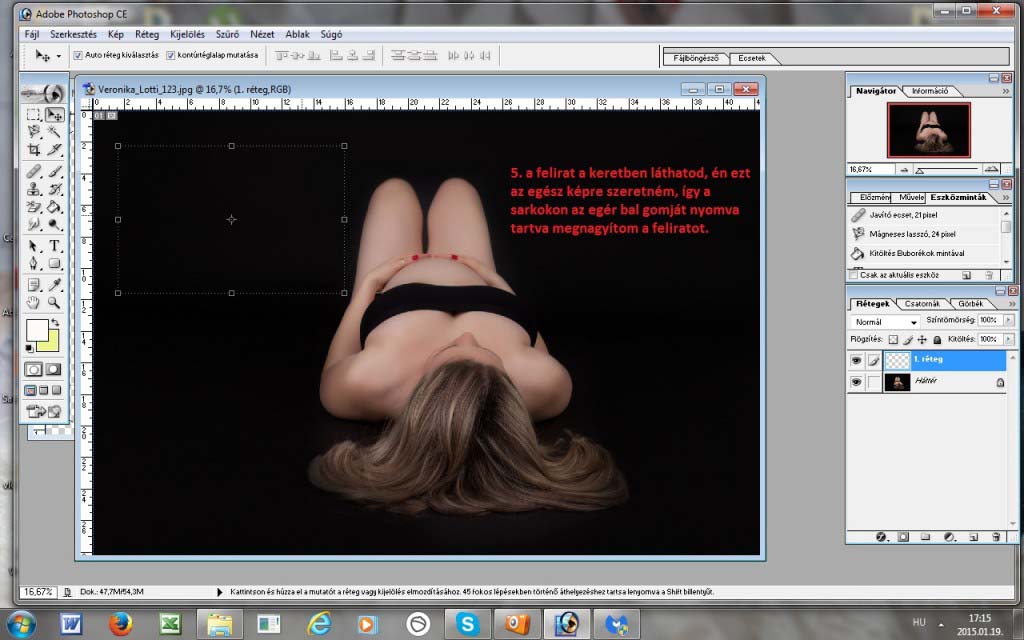Screen dimensions: 1024x640
Task: Open the 'Normál' blend mode dropdown
Action: [885, 322]
